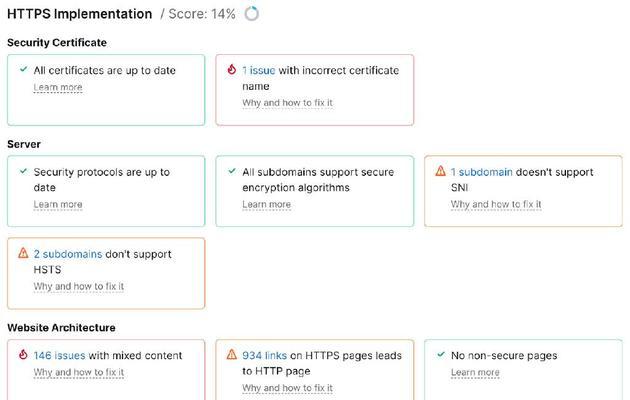Open the '1 subdomain' SNI link
The image size is (630, 400).
pyautogui.click(x=481, y=172)
